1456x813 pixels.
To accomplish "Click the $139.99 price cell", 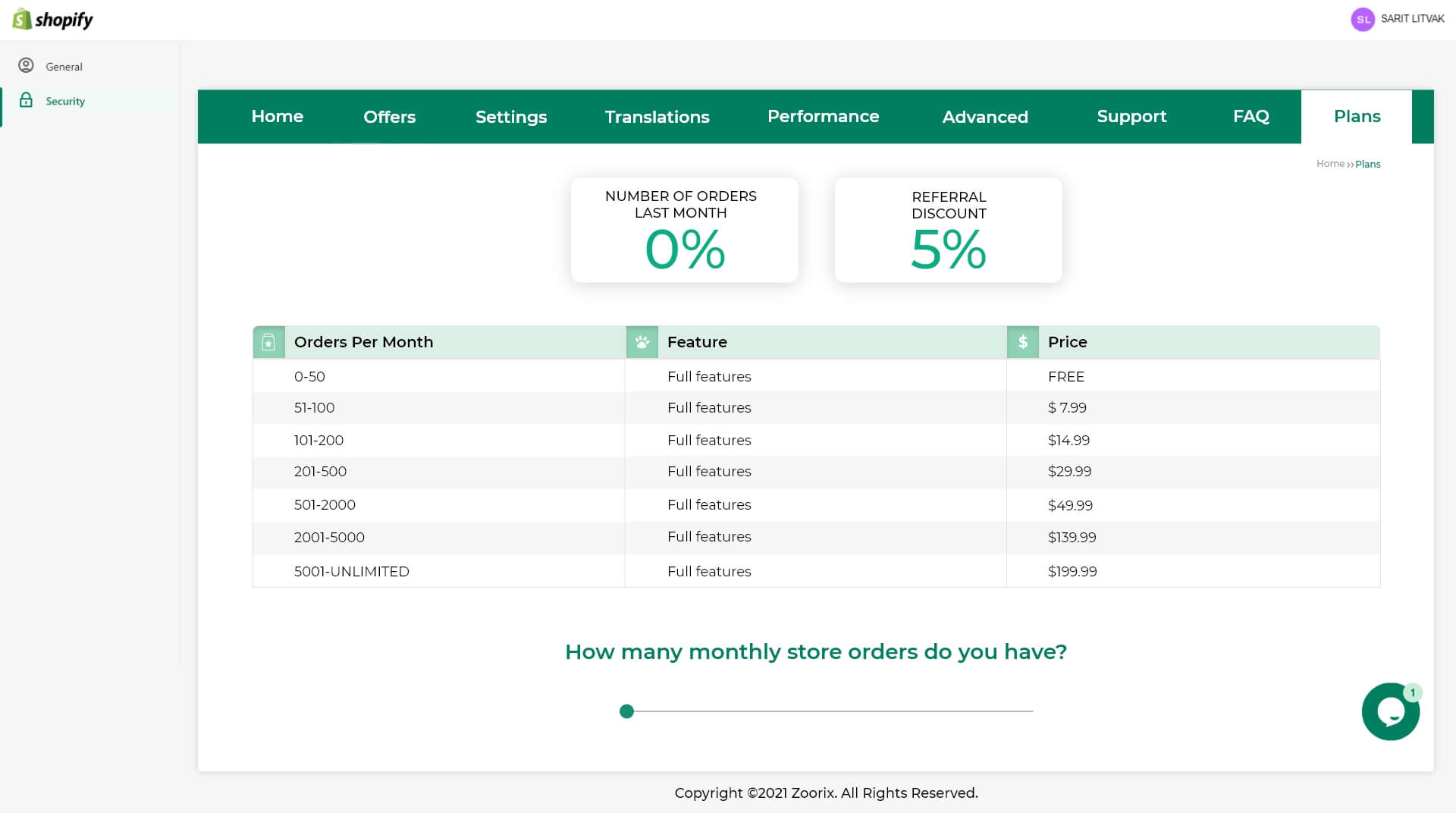I will 1193,538.
